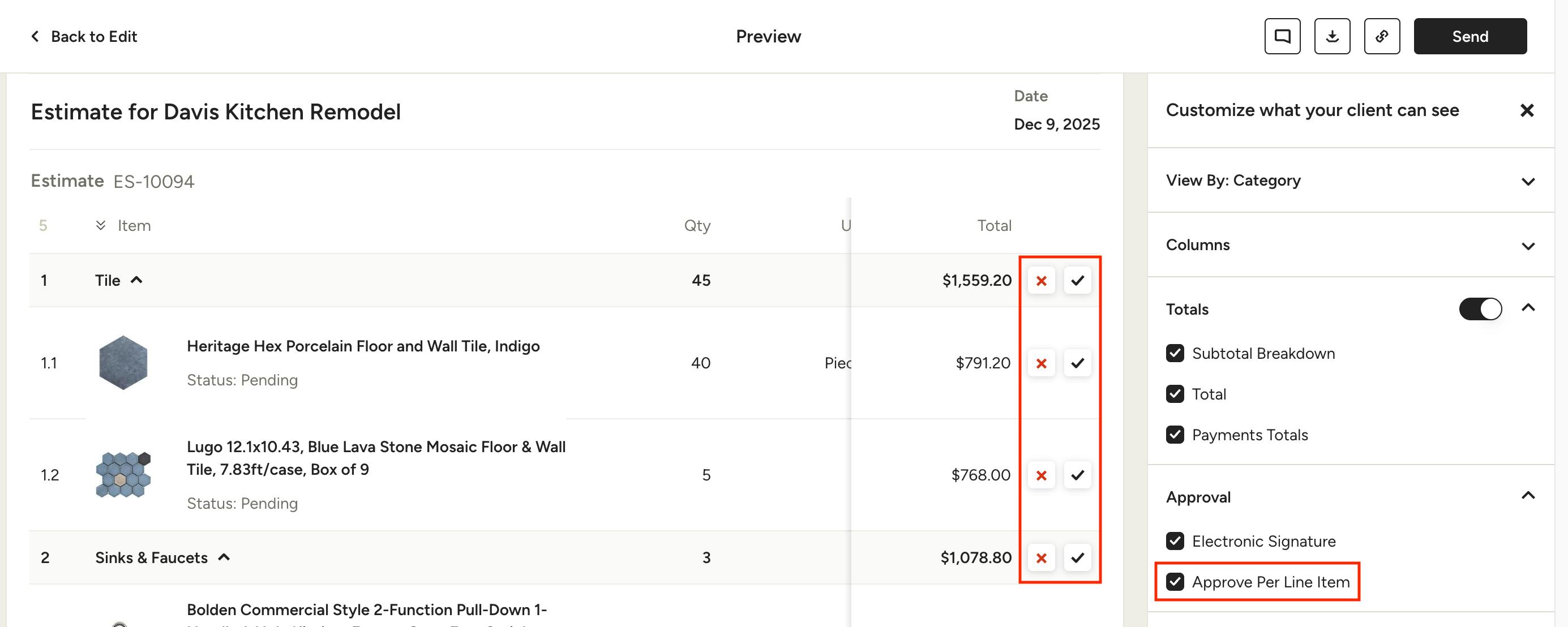This screenshot has height=627, width=1568.
Task: Reject the Heritage Hex Porcelain tile item
Action: (1041, 363)
